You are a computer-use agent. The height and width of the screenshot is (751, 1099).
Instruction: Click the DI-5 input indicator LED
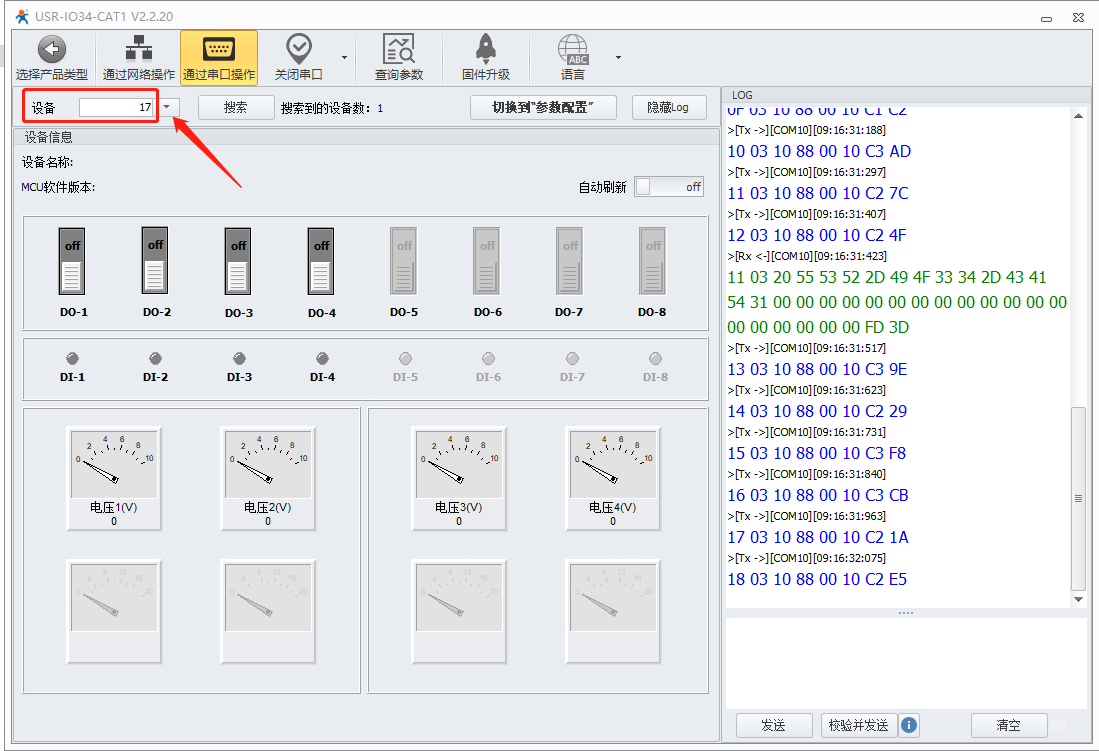pyautogui.click(x=405, y=358)
